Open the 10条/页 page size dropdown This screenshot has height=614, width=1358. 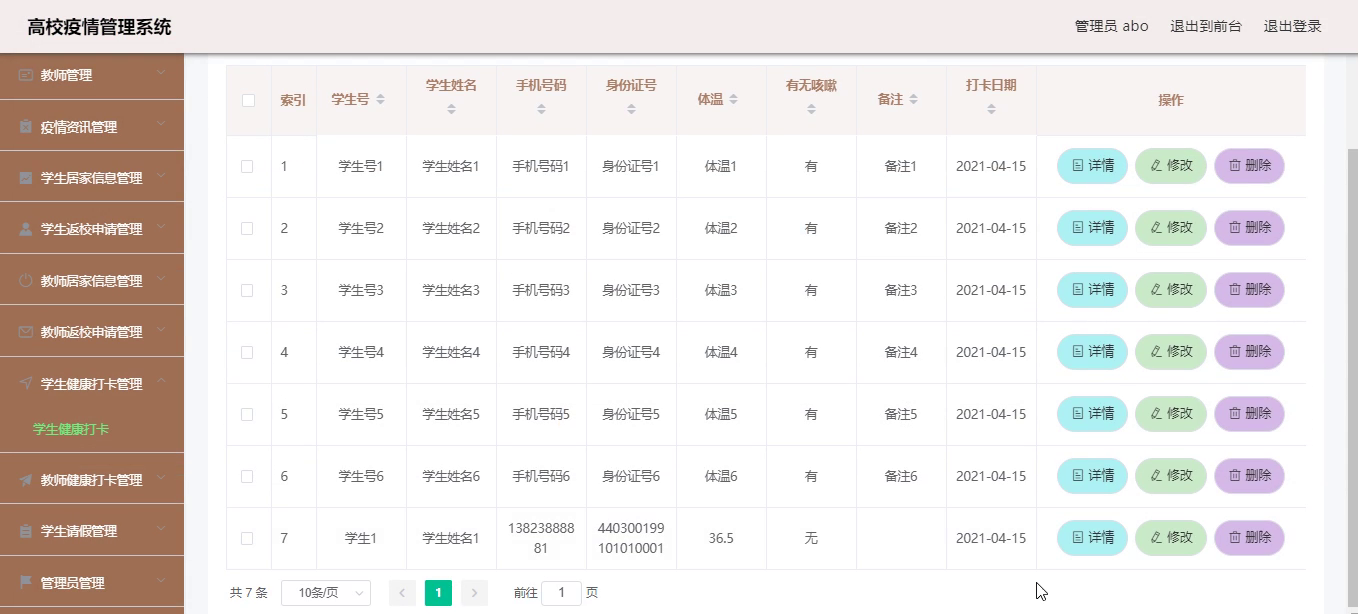click(x=326, y=593)
